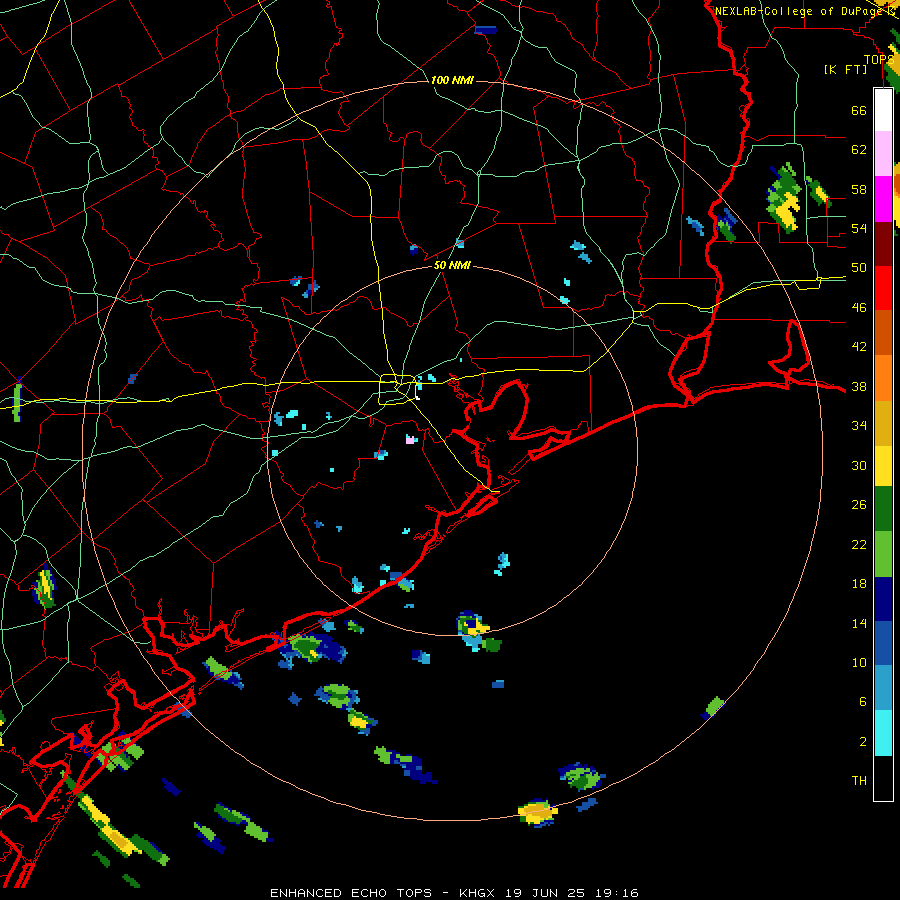Select the "58" legend value

click(859, 189)
